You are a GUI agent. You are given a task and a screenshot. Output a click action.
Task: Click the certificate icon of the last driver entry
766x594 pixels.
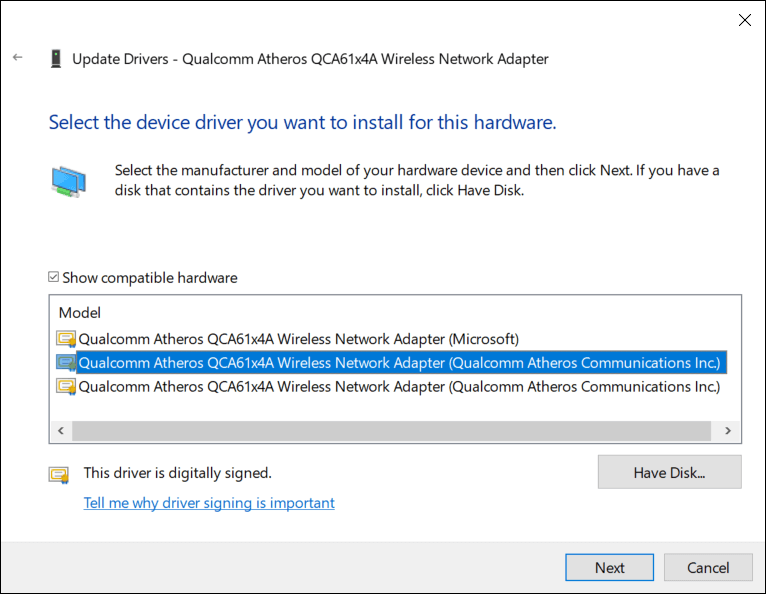tap(66, 386)
